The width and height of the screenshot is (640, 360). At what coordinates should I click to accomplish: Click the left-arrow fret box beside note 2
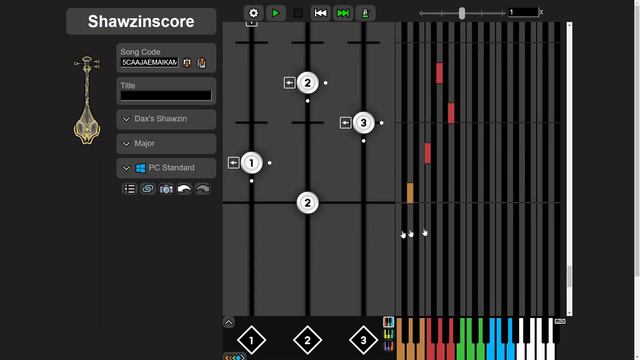coord(289,83)
